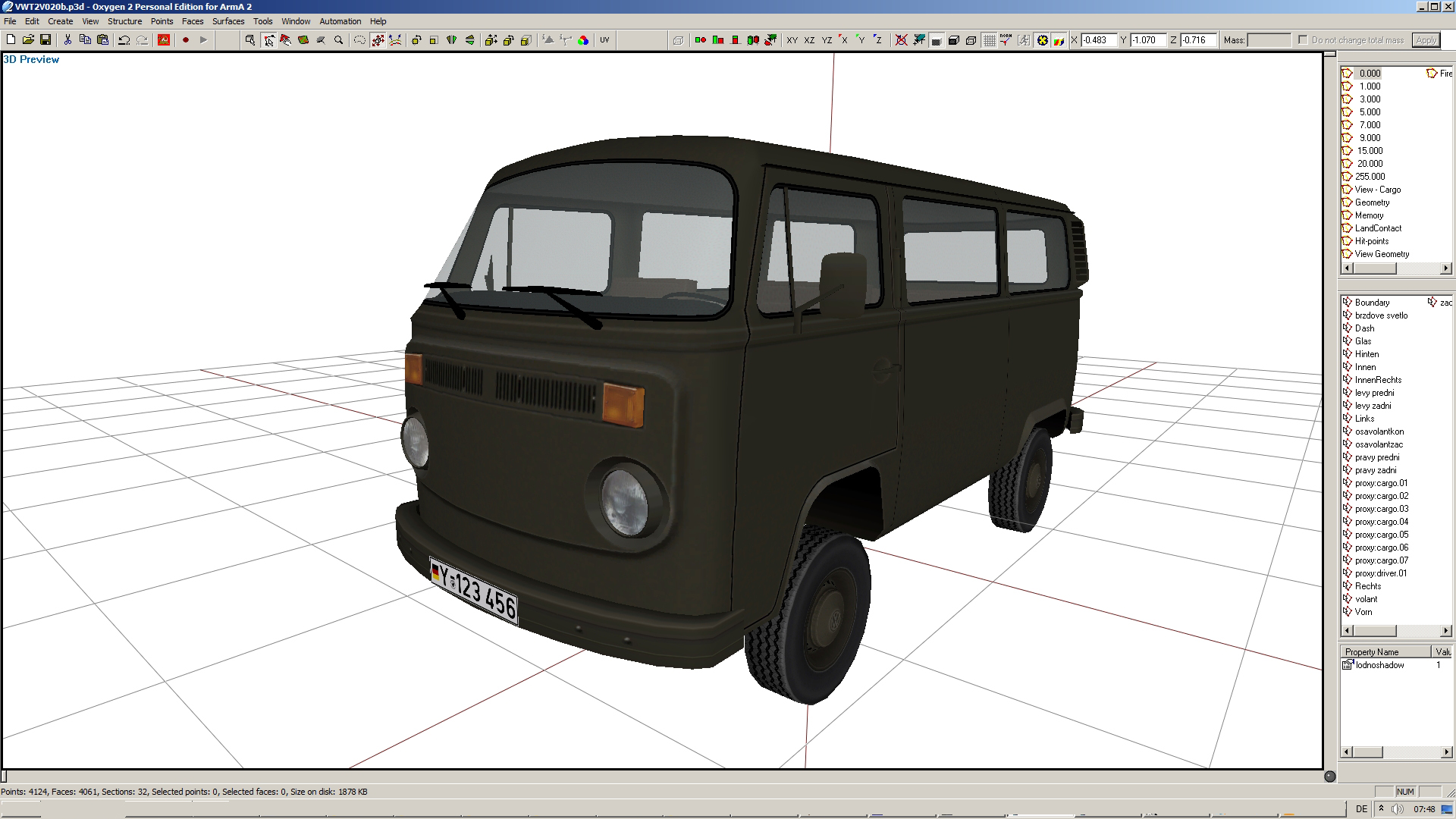
Task: Play recorded macro arrow icon
Action: pos(203,40)
